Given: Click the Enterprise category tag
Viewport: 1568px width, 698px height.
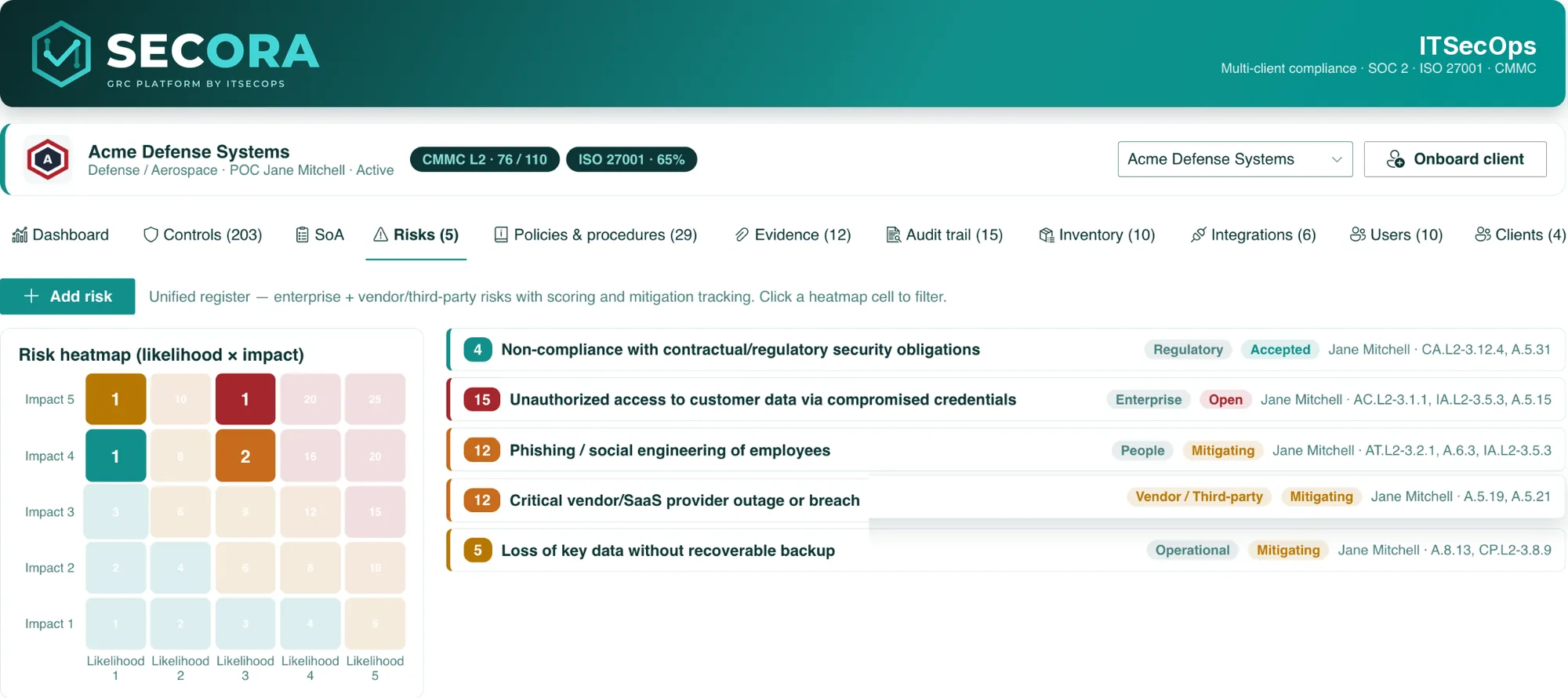Looking at the screenshot, I should coord(1149,400).
